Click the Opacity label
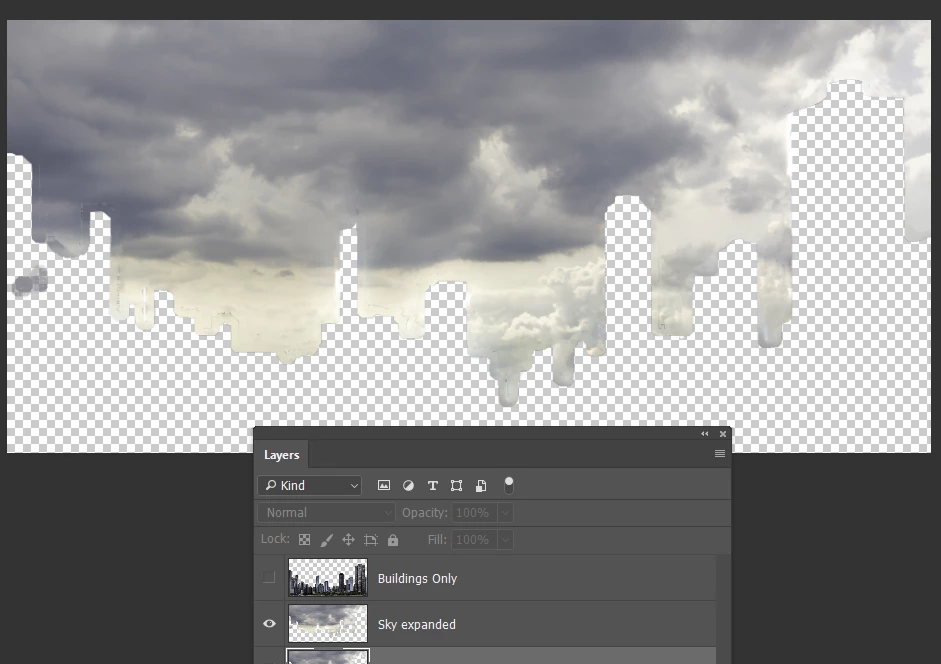This screenshot has width=941, height=664. [x=425, y=513]
